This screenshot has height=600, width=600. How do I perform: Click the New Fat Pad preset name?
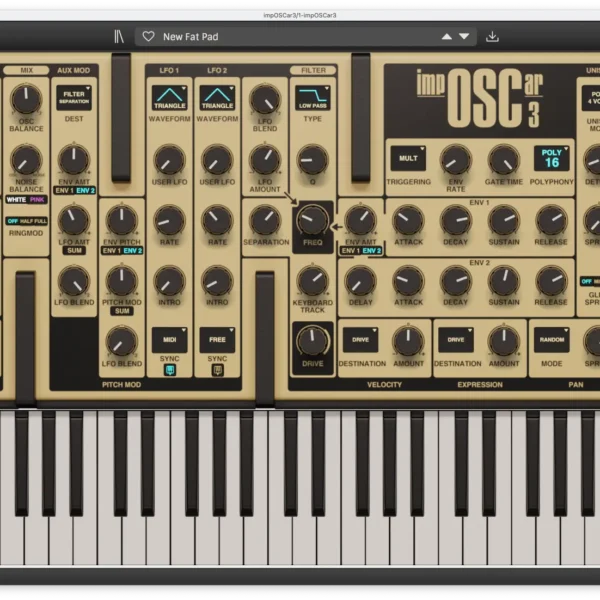click(x=190, y=36)
